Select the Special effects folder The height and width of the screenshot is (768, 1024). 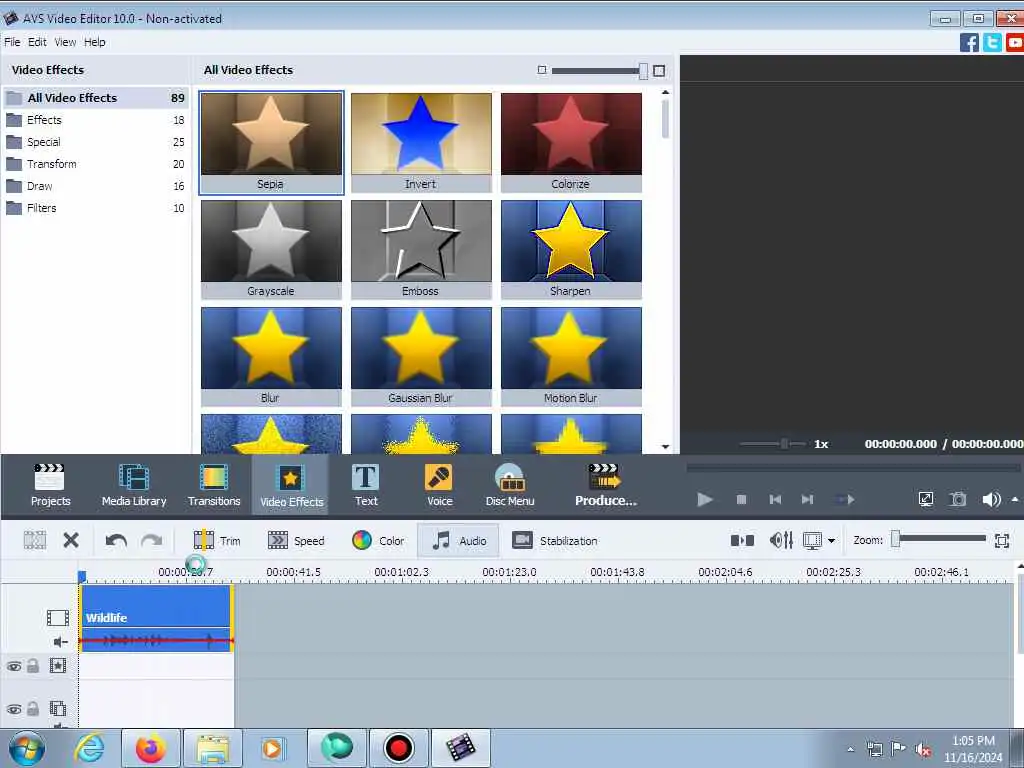[x=95, y=142]
